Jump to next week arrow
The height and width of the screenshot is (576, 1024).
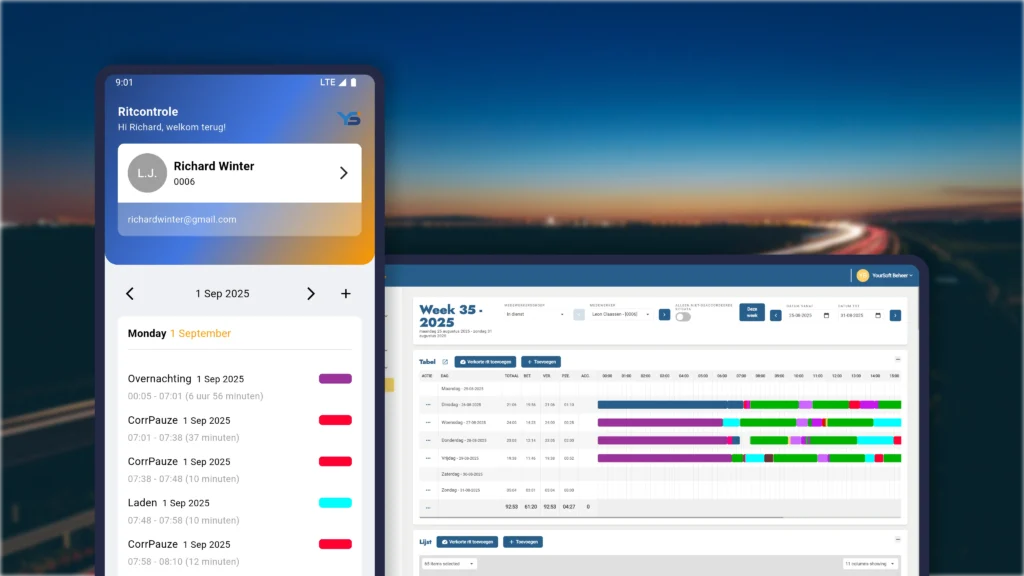(x=895, y=315)
